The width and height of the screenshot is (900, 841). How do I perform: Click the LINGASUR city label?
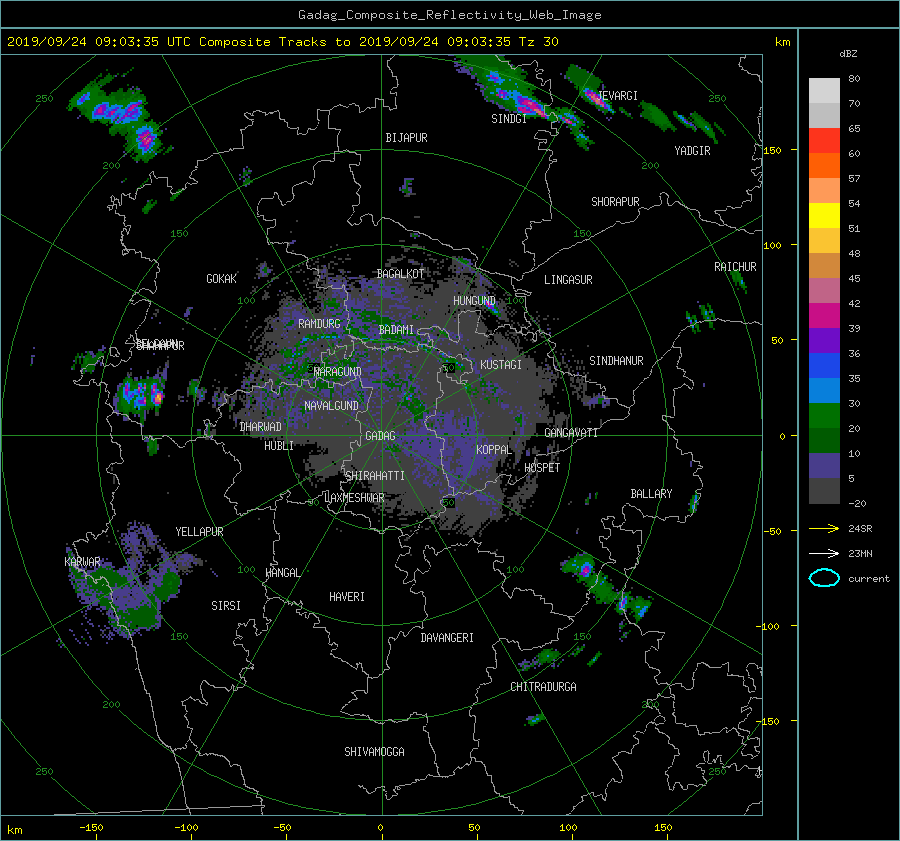(x=568, y=280)
